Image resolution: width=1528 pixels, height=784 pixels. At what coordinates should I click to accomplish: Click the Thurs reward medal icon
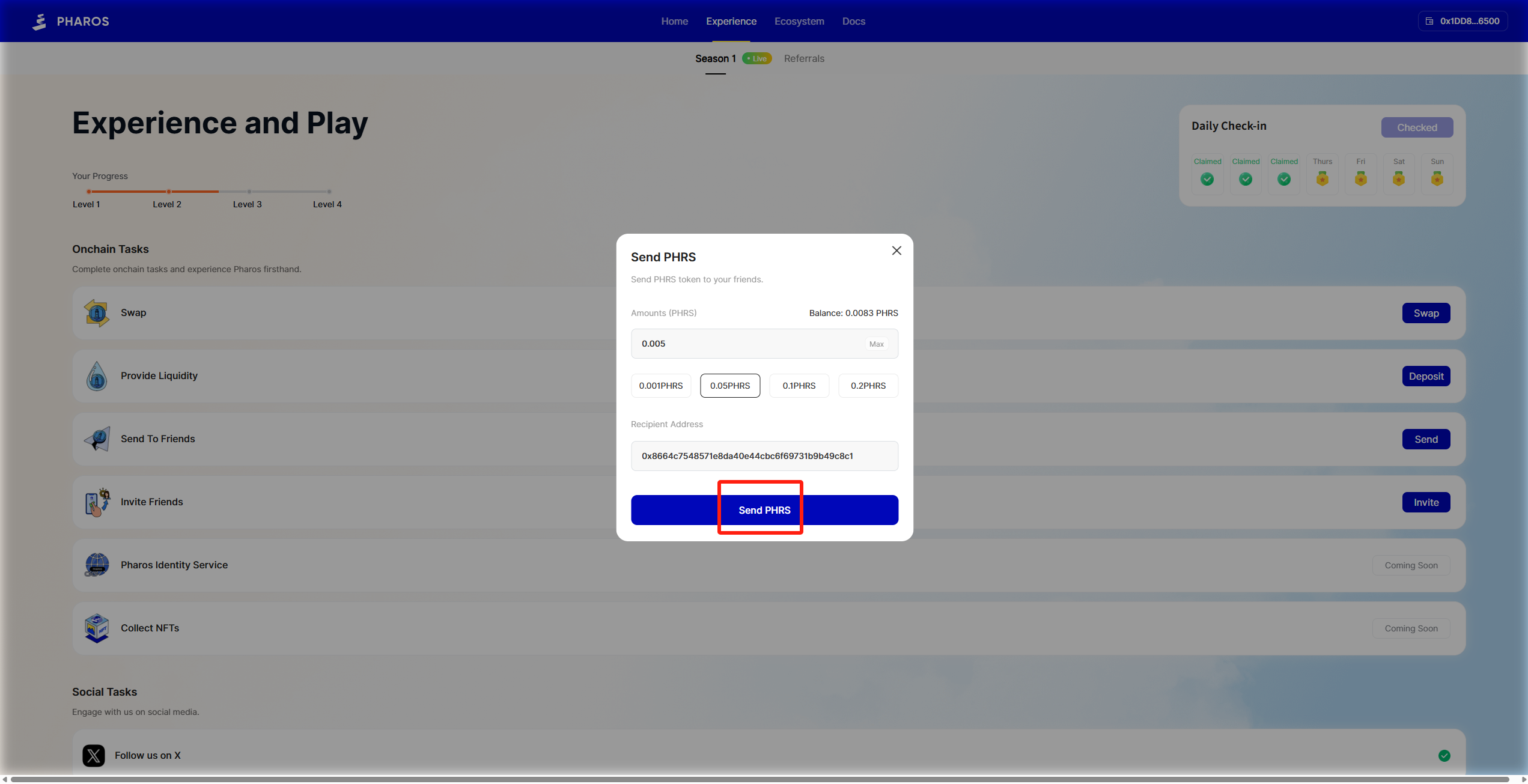(1323, 178)
